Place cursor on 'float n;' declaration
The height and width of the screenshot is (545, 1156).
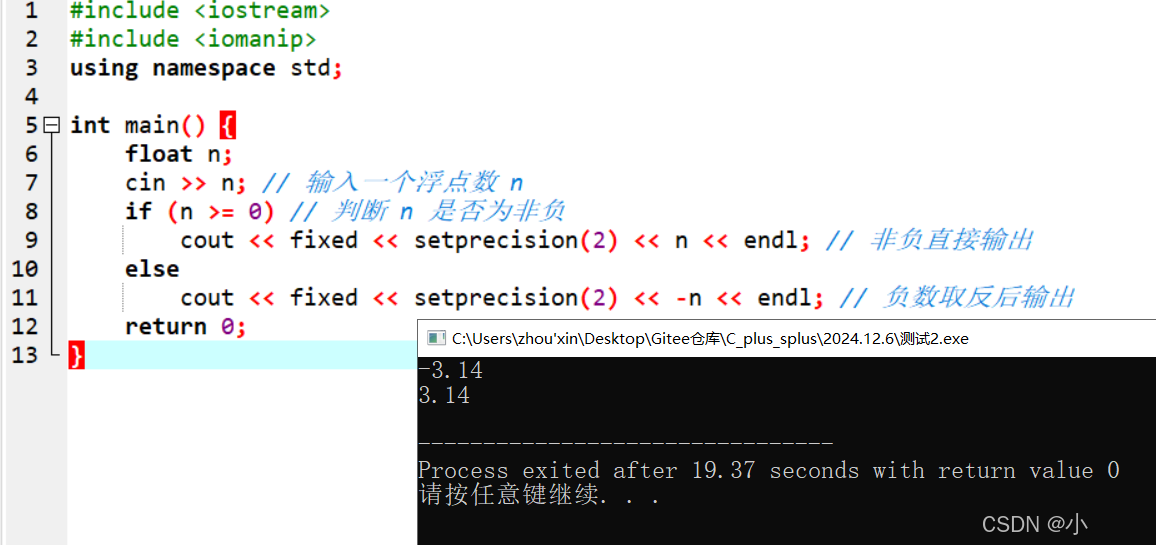tap(179, 154)
